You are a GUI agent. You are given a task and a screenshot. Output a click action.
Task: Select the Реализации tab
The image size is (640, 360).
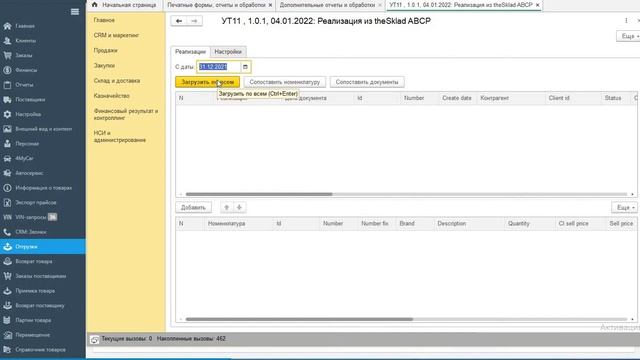click(x=190, y=52)
